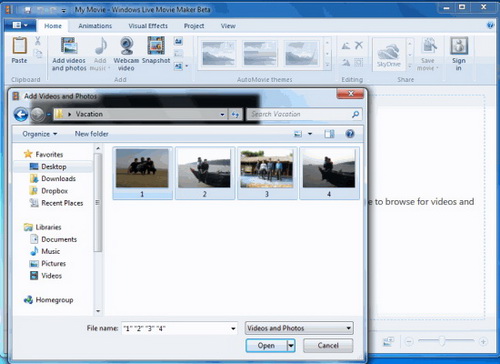Viewport: 500px width, 364px height.
Task: Click the Back arrow in dialog
Action: coord(21,115)
